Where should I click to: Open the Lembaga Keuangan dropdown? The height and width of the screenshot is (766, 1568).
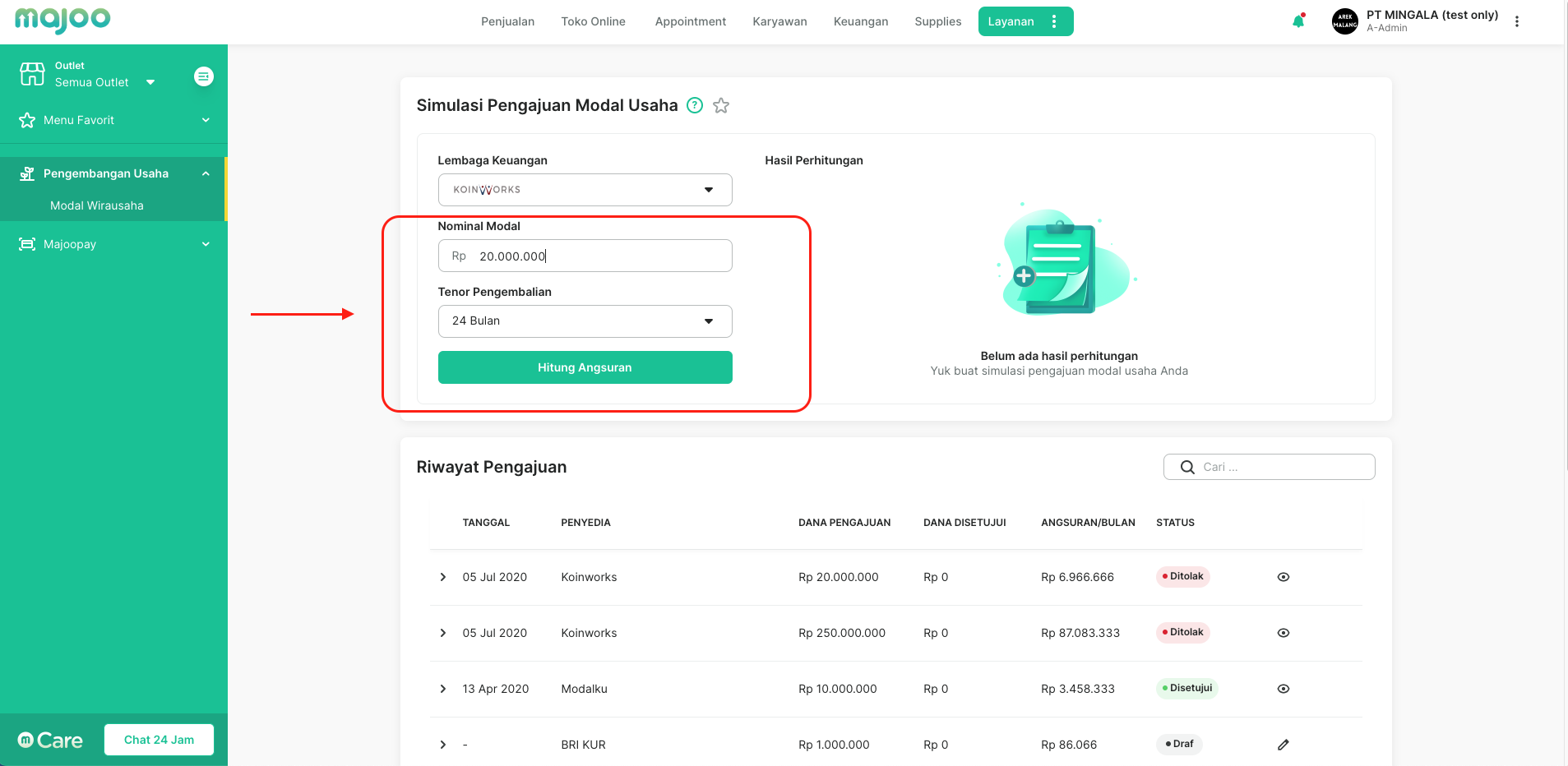point(585,190)
